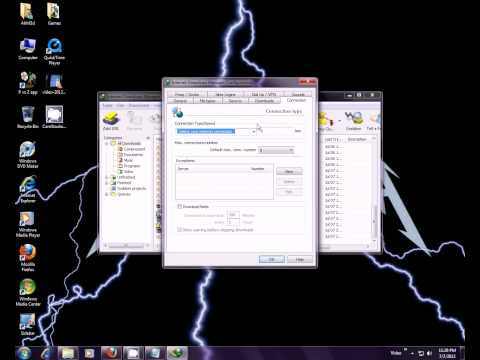Image resolution: width=480 pixels, height=360 pixels.
Task: Switch to the Proxy / Socks tab
Action: [x=187, y=95]
